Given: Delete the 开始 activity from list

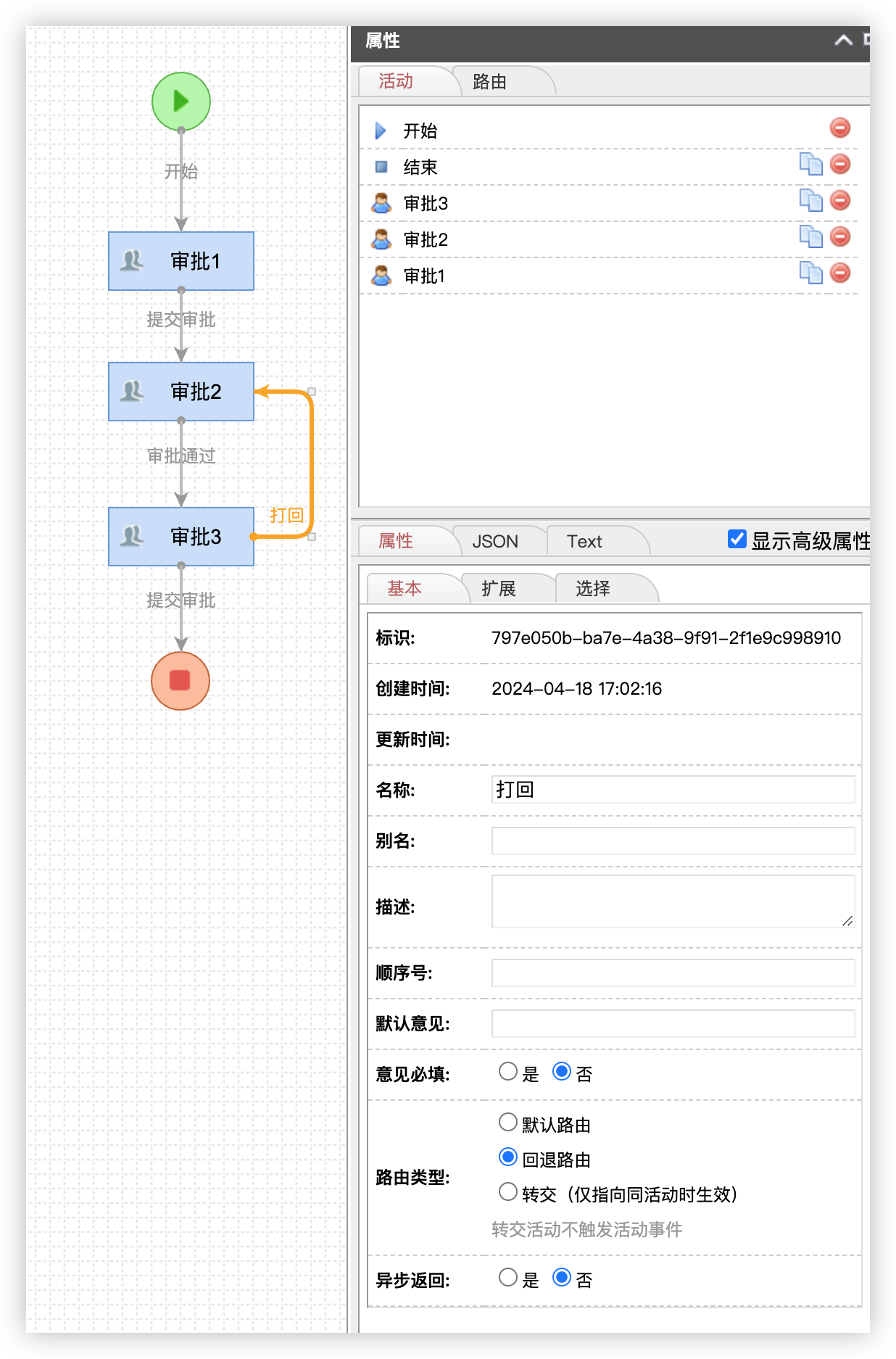Looking at the screenshot, I should [x=840, y=128].
